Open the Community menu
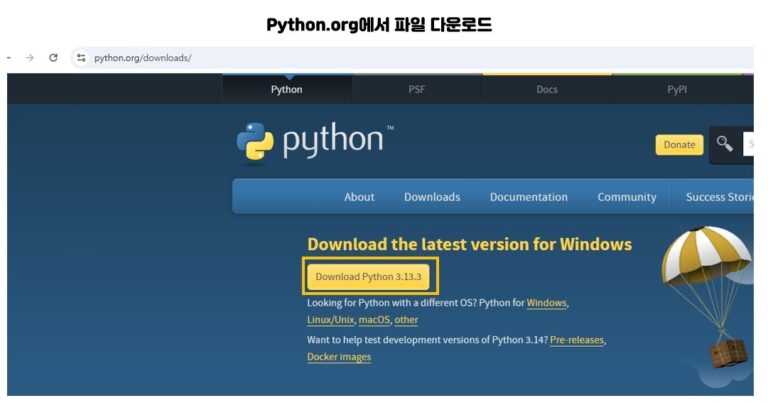 [626, 197]
